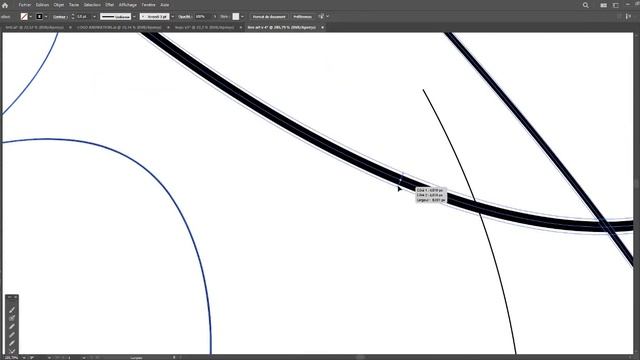640x360 pixels.
Task: Switch to the active 285,75 % document tab
Action: click(x=282, y=27)
